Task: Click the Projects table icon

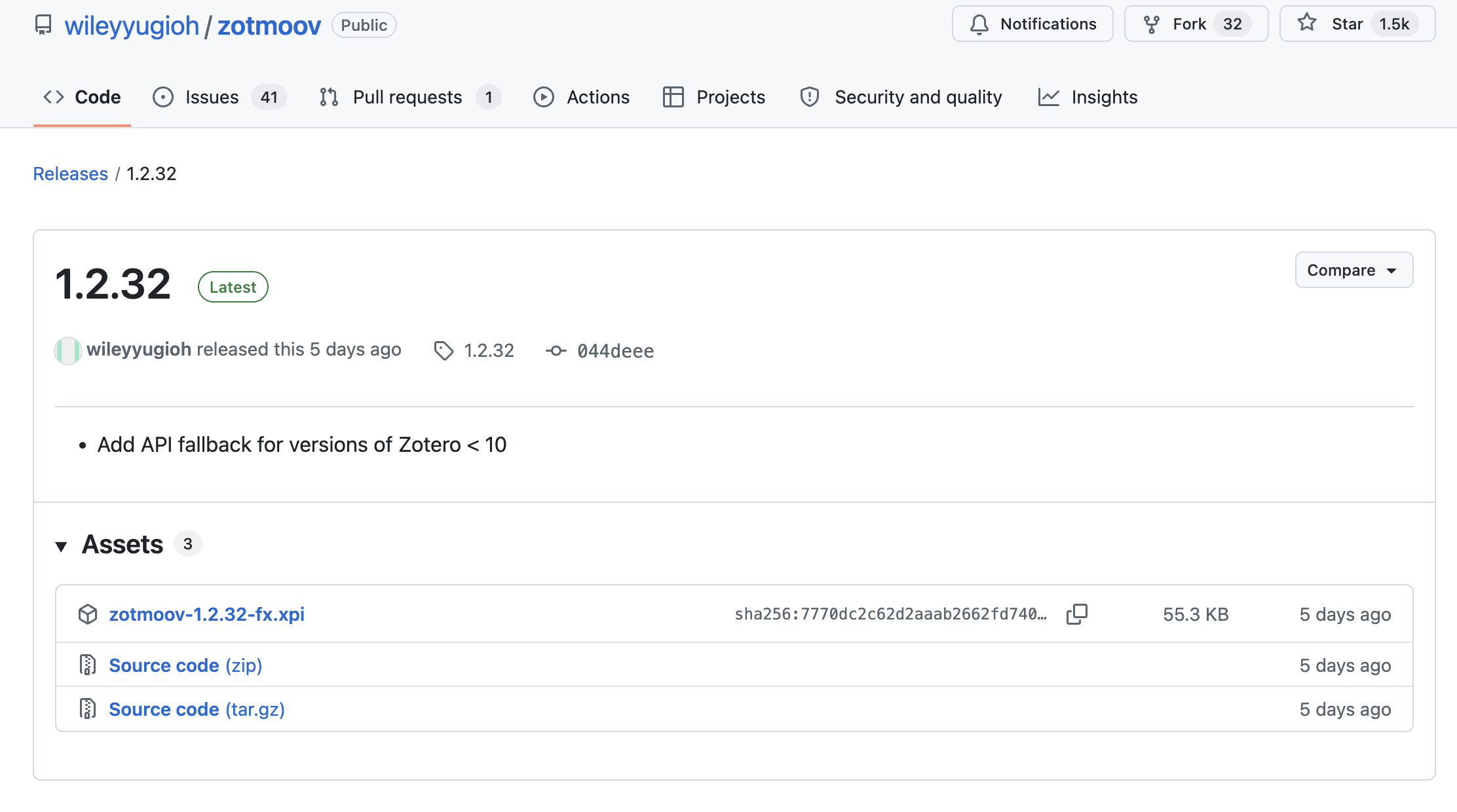Action: (673, 97)
